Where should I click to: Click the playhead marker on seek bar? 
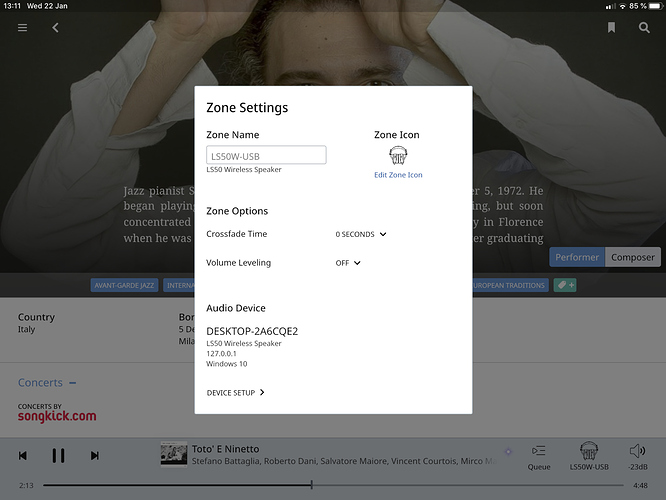[x=312, y=484]
